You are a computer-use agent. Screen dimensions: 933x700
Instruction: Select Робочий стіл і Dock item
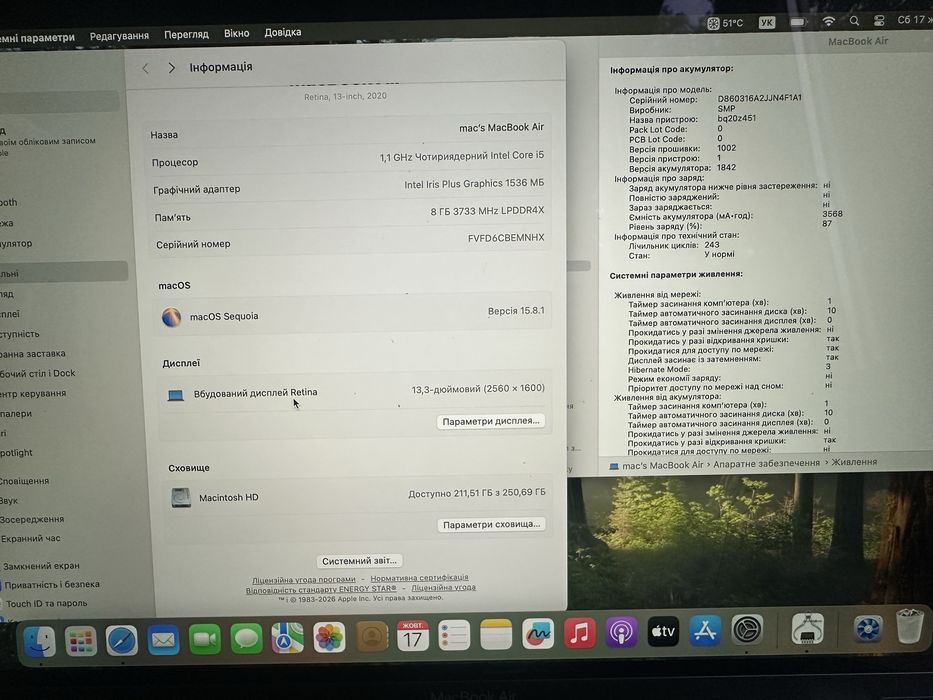37,374
